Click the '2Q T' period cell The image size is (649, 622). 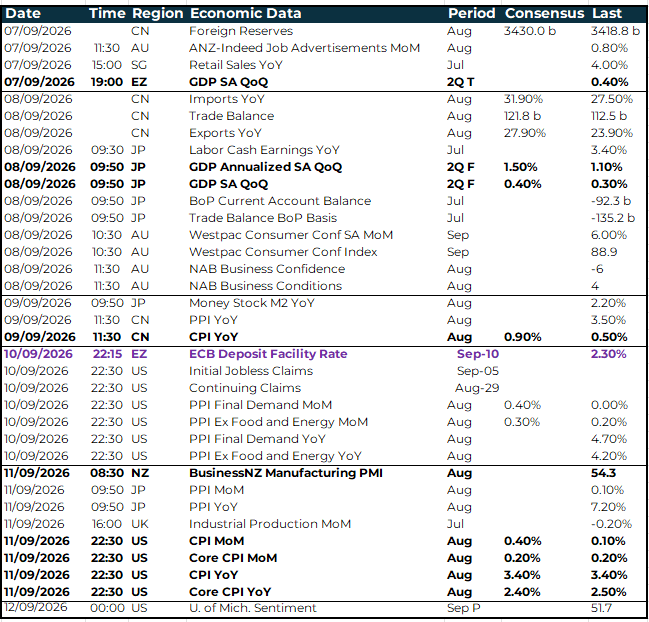(460, 82)
